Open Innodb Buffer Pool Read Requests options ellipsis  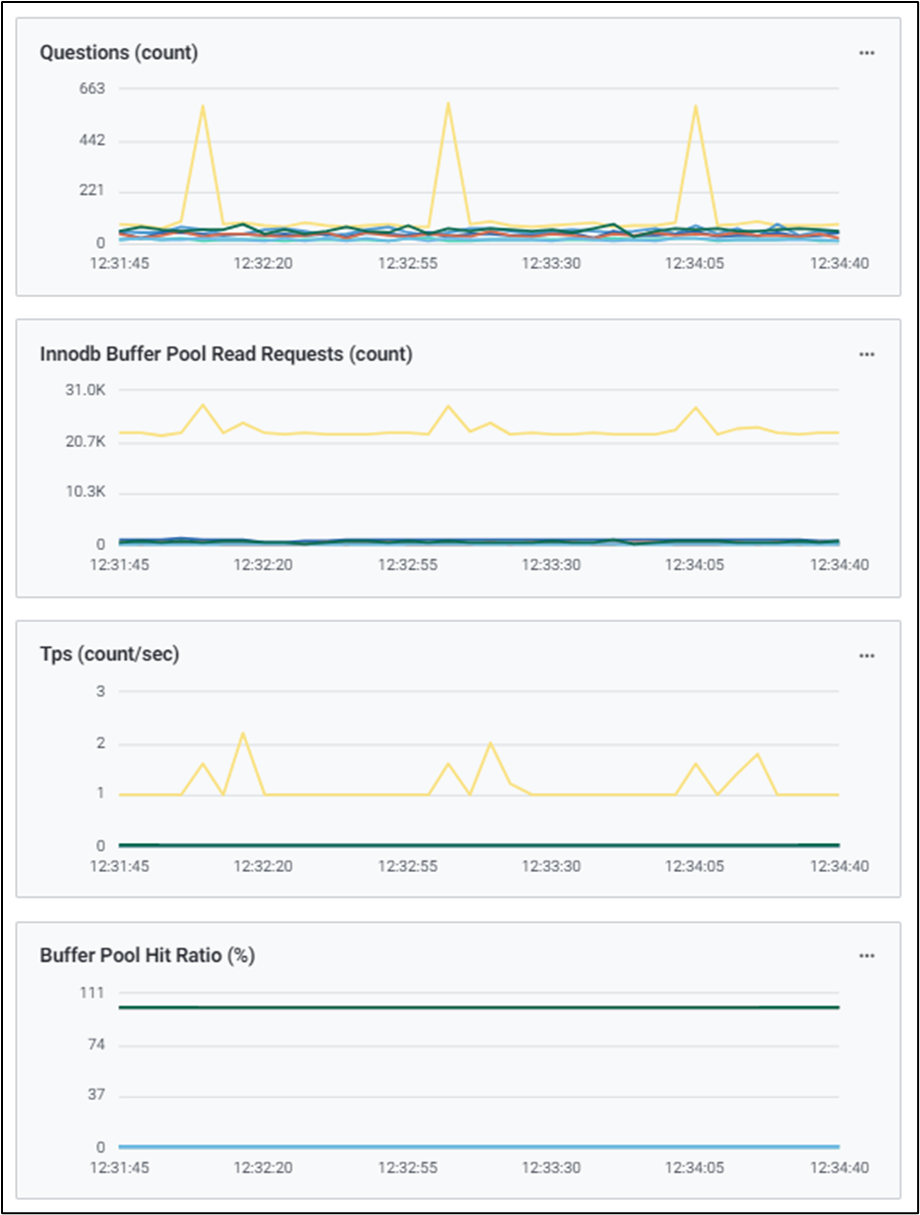(x=866, y=354)
